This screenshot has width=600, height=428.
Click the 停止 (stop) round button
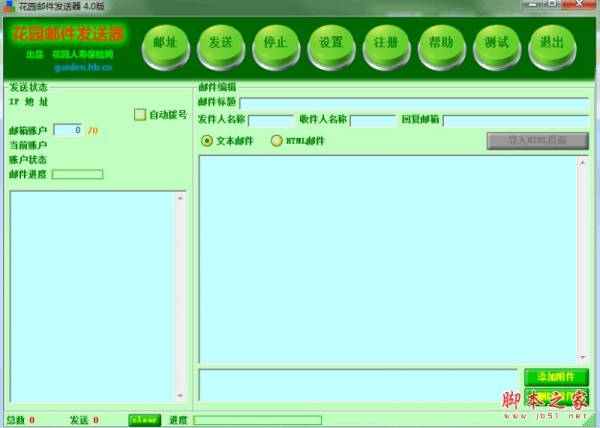[x=276, y=43]
